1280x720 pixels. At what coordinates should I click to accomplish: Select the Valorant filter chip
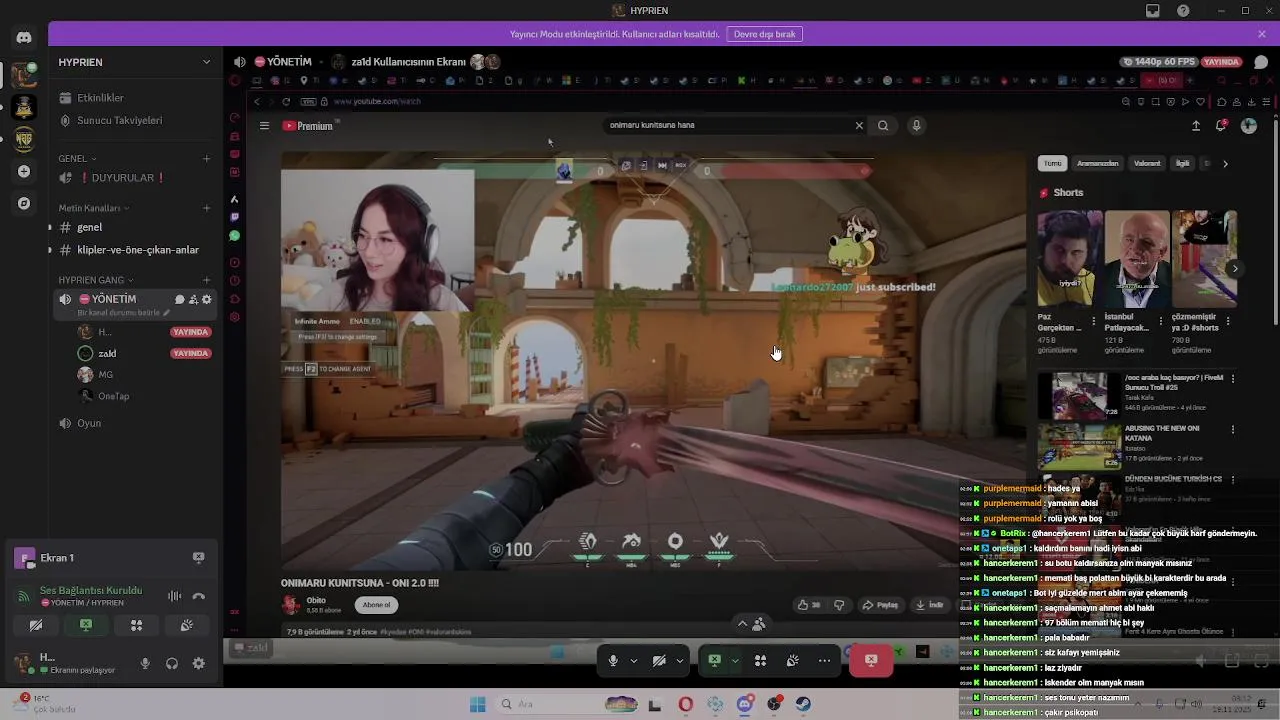[x=1147, y=164]
